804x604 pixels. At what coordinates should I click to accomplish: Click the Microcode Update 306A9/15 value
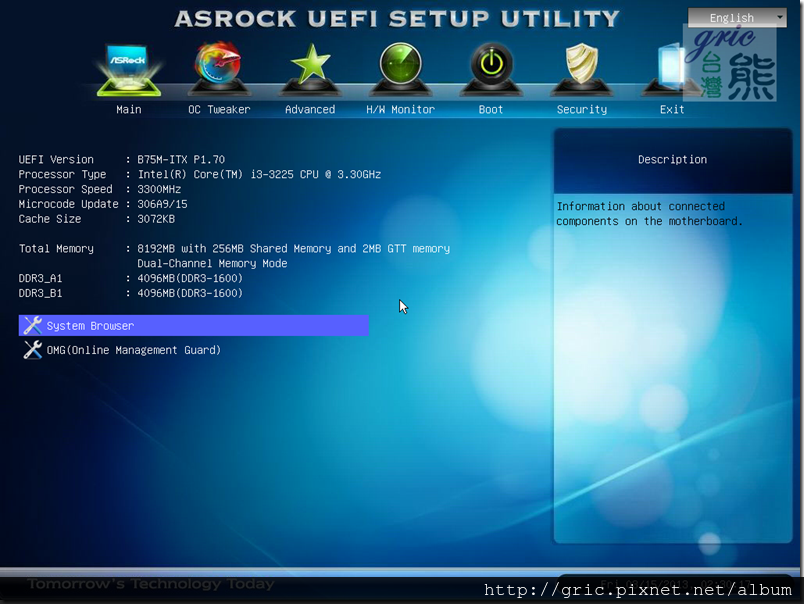tap(162, 204)
